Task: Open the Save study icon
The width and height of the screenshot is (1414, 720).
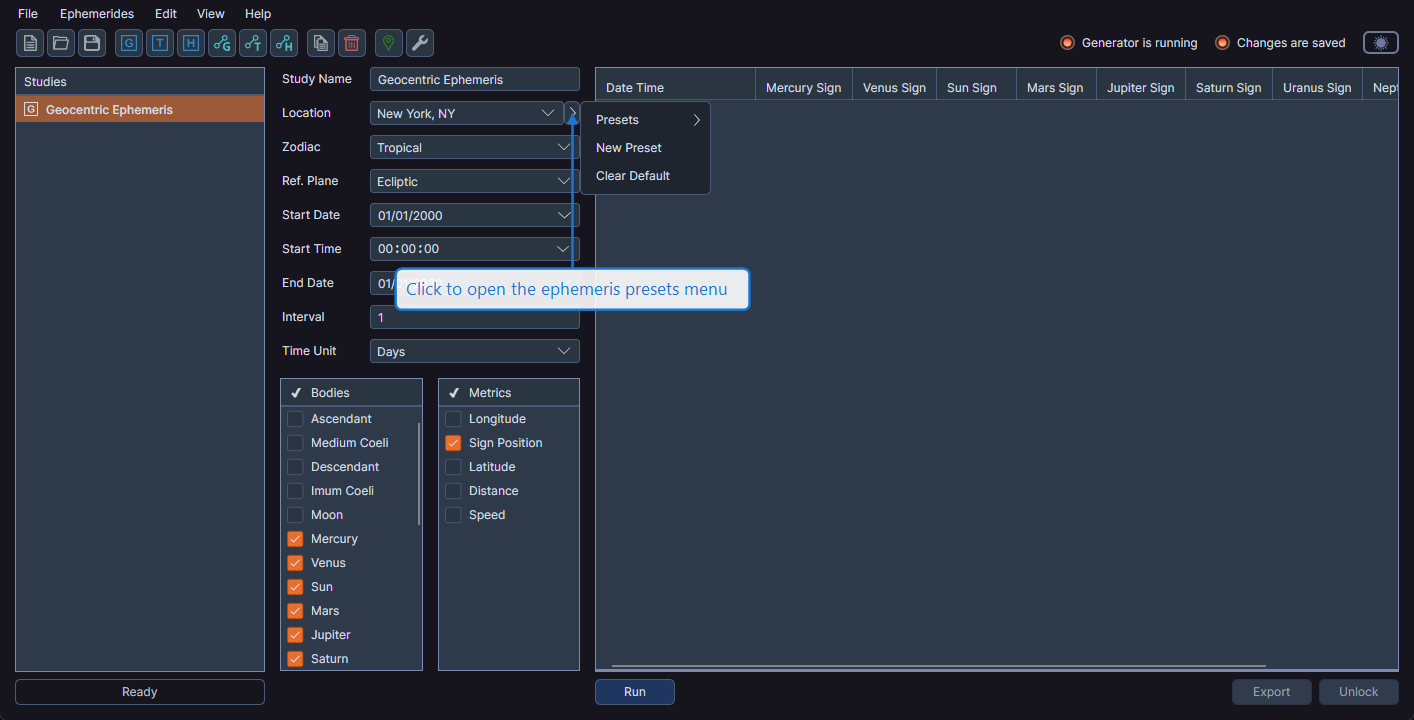Action: pyautogui.click(x=91, y=43)
